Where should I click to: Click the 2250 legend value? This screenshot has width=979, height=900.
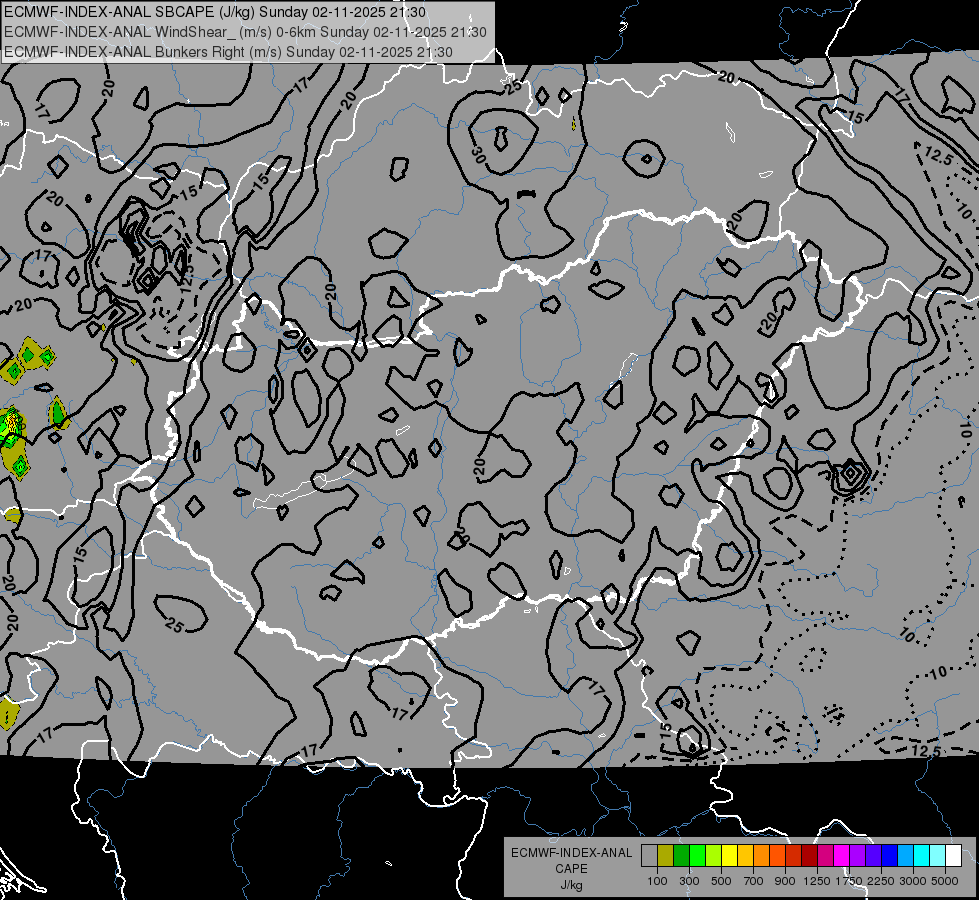(881, 881)
